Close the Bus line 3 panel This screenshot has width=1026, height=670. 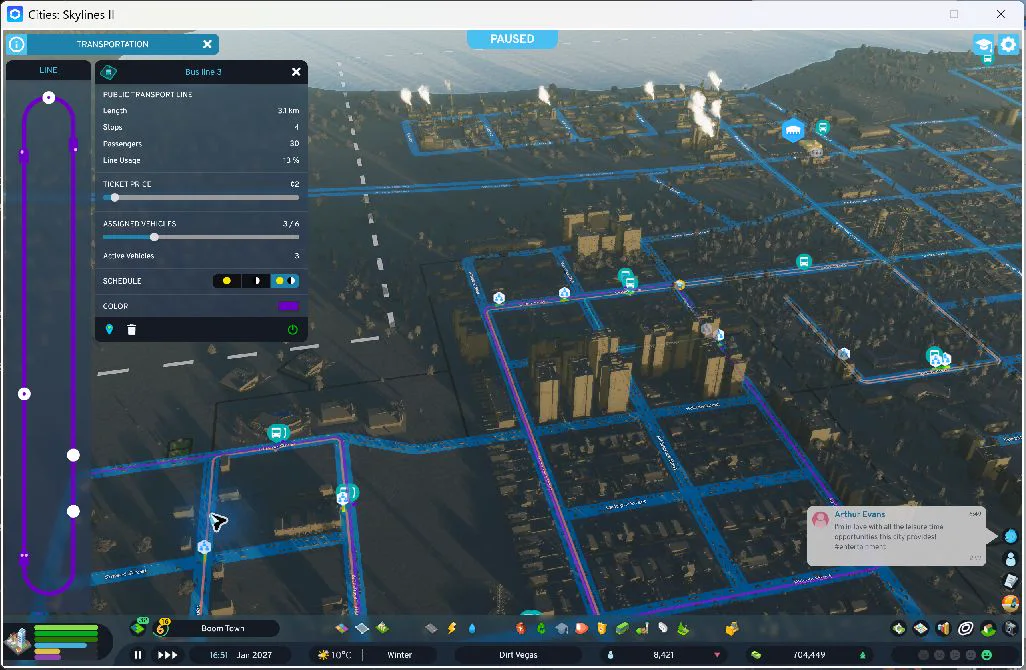click(x=296, y=72)
